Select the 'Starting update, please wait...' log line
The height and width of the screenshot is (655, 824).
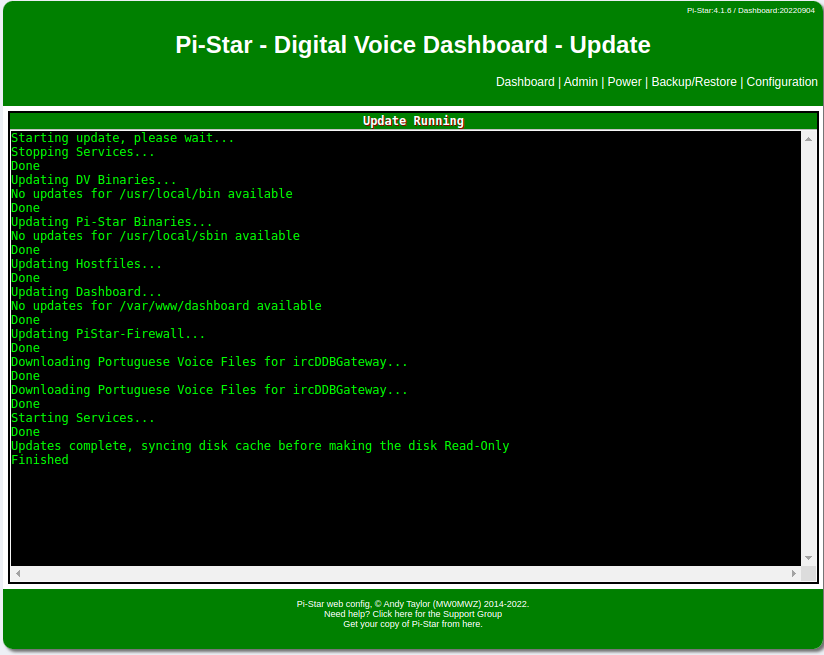pyautogui.click(x=122, y=138)
